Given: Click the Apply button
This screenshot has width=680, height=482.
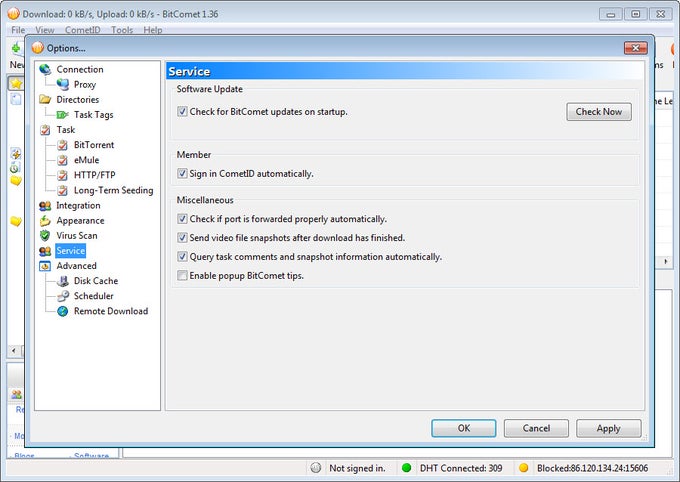Looking at the screenshot, I should pos(608,428).
